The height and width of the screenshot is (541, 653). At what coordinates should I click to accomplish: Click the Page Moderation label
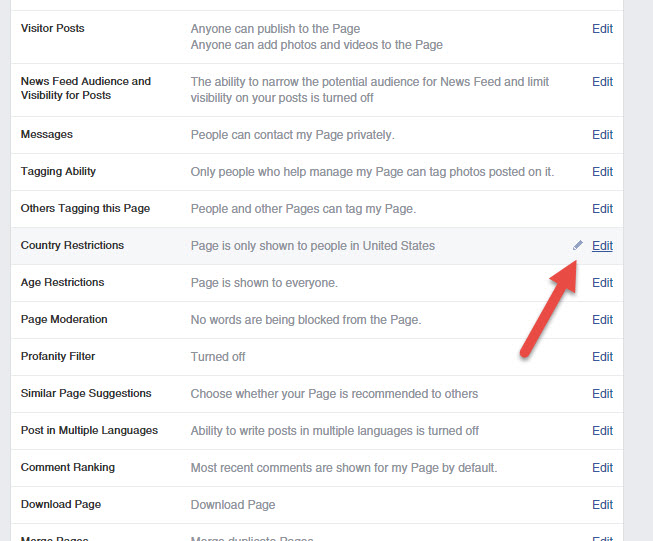(64, 319)
